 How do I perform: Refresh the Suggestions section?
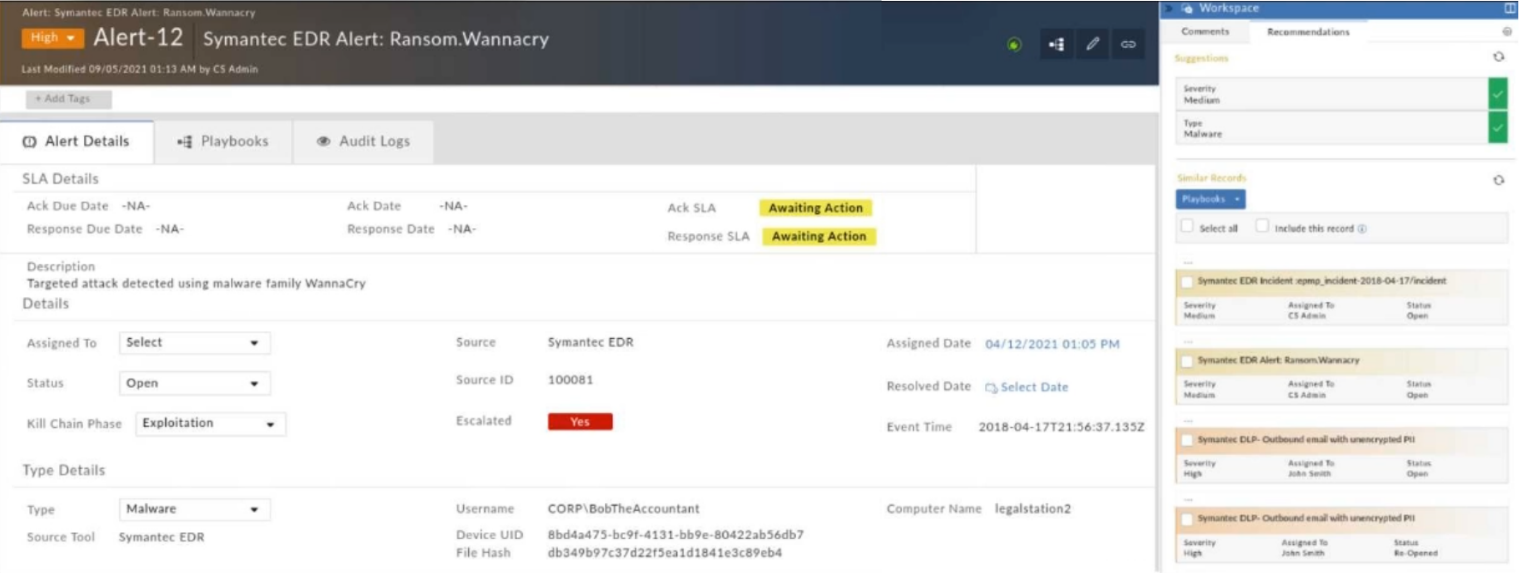pyautogui.click(x=1498, y=58)
